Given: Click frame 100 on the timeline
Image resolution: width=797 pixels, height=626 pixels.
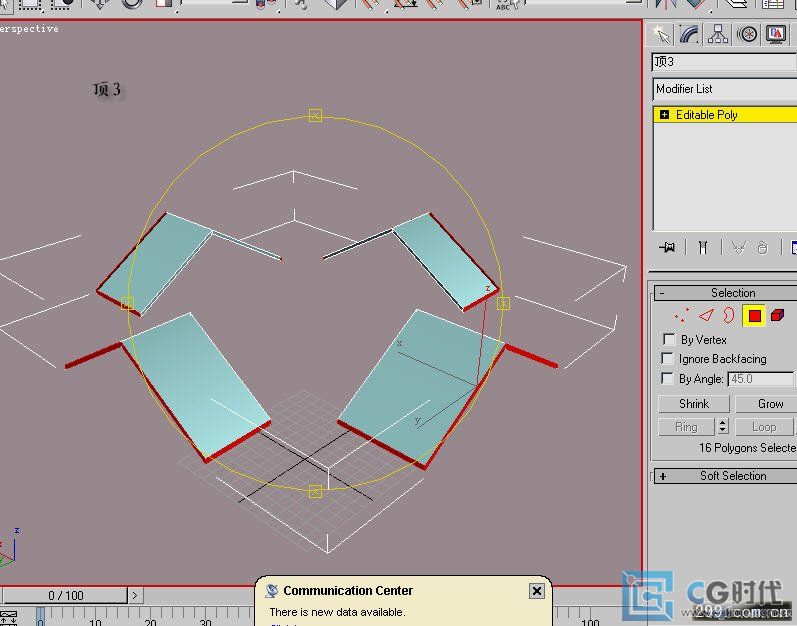Looking at the screenshot, I should point(590,622).
